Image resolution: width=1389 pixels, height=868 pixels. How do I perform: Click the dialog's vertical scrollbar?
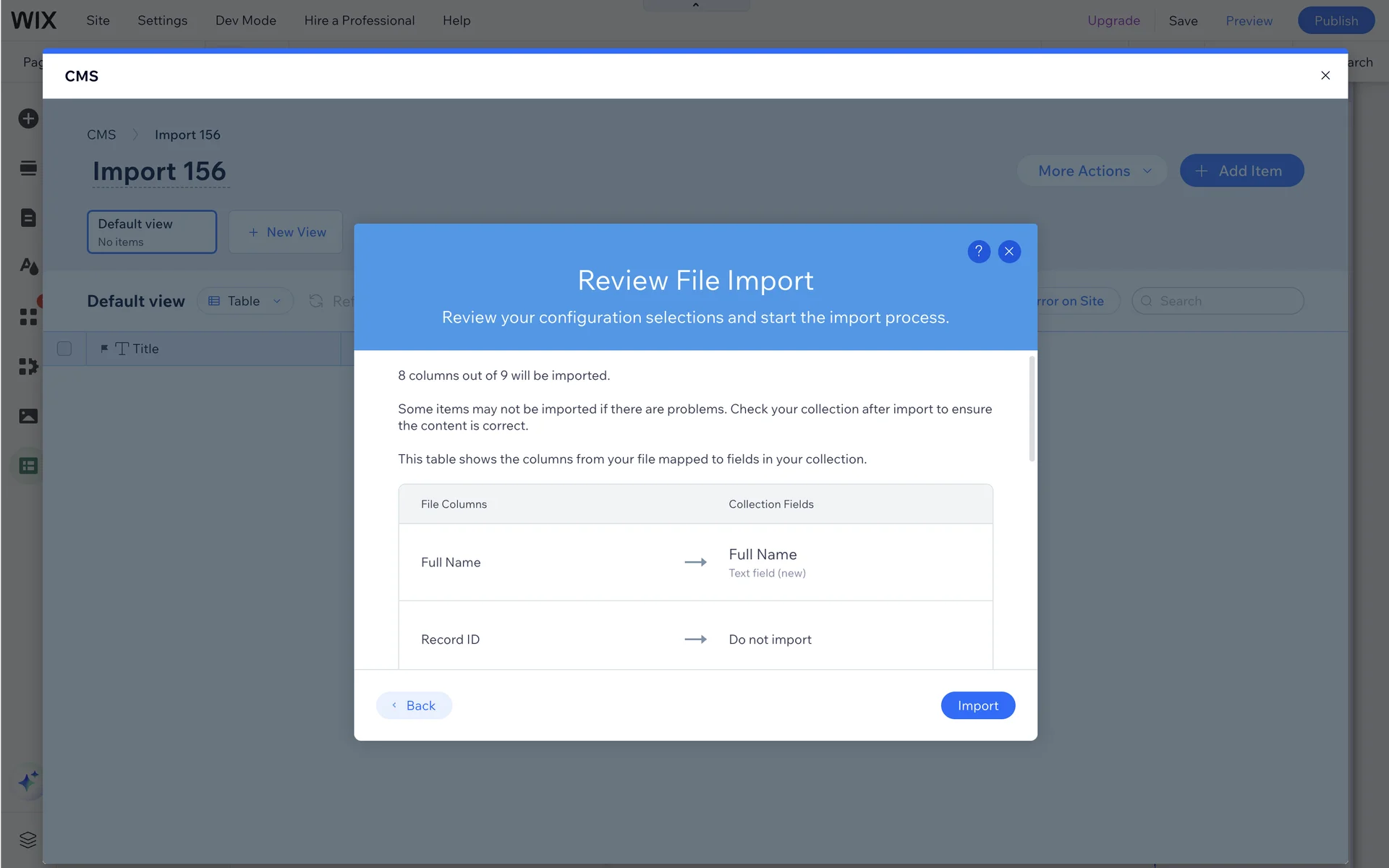(1032, 409)
